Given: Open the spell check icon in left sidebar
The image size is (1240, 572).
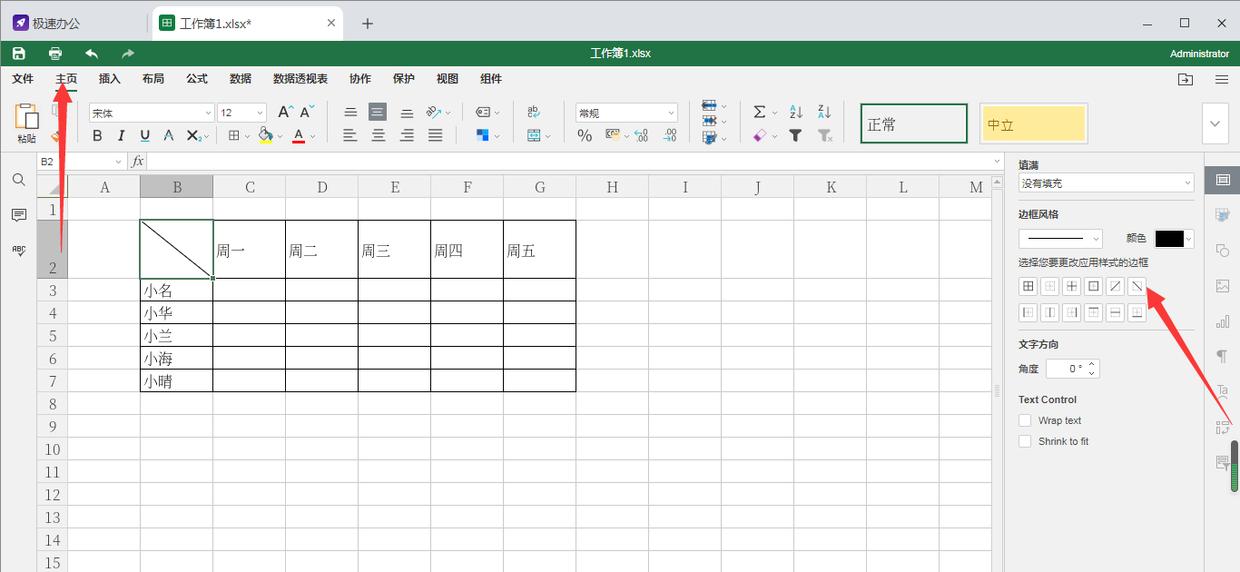Looking at the screenshot, I should click(x=19, y=250).
